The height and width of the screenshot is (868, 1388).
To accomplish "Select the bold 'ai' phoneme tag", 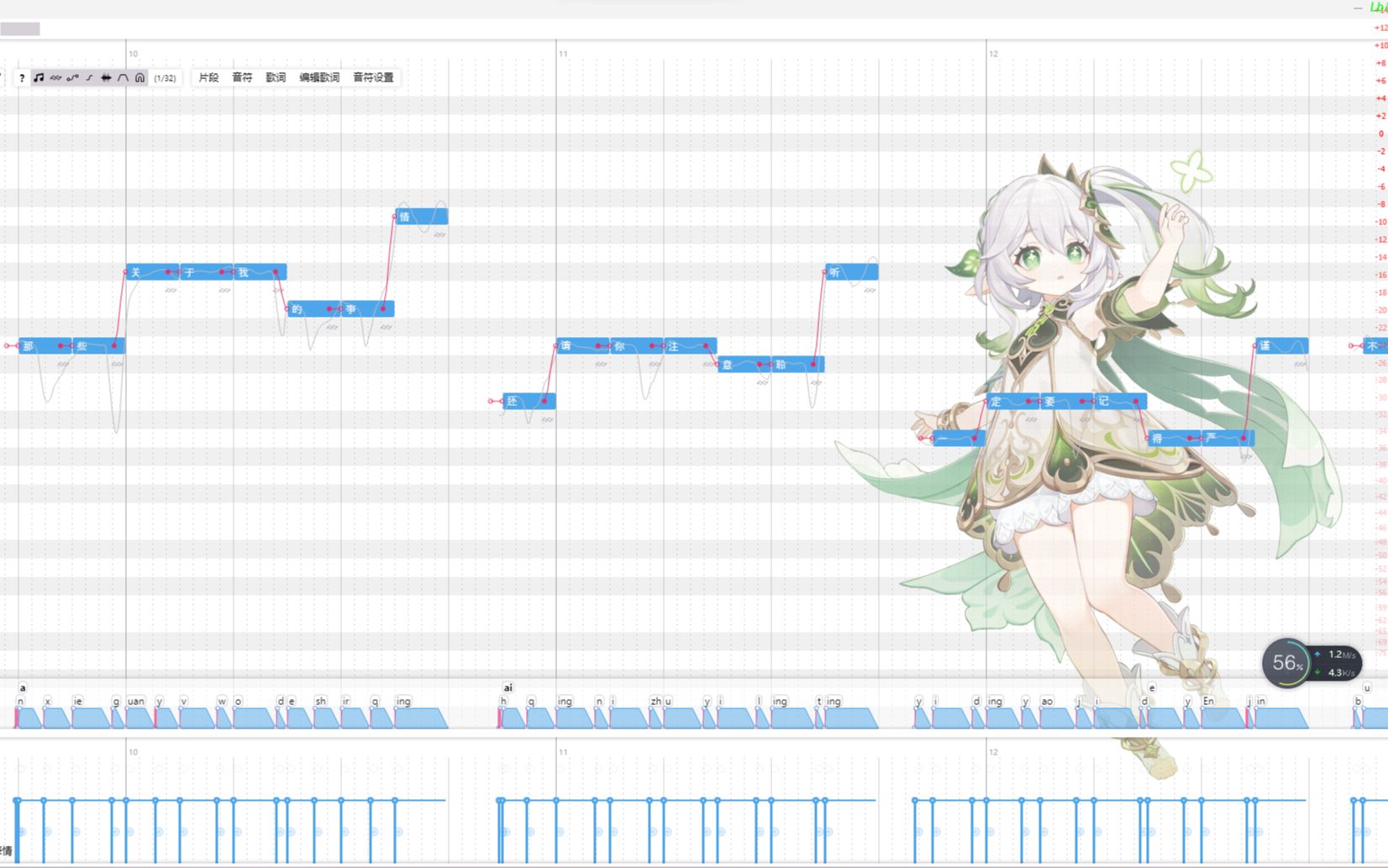I will (507, 687).
